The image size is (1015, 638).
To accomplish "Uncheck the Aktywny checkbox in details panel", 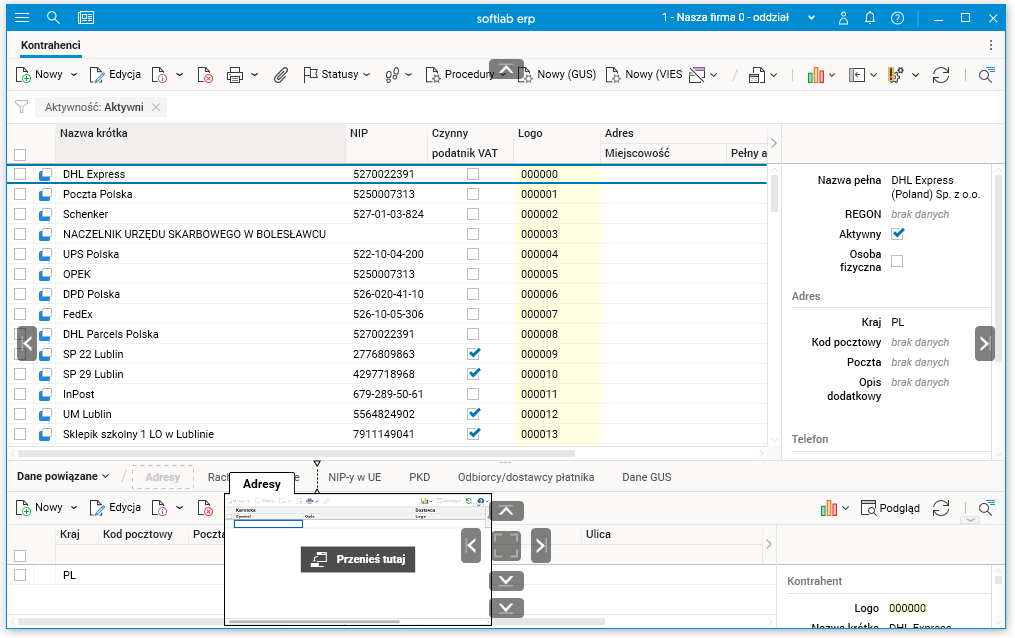I will pyautogui.click(x=897, y=234).
